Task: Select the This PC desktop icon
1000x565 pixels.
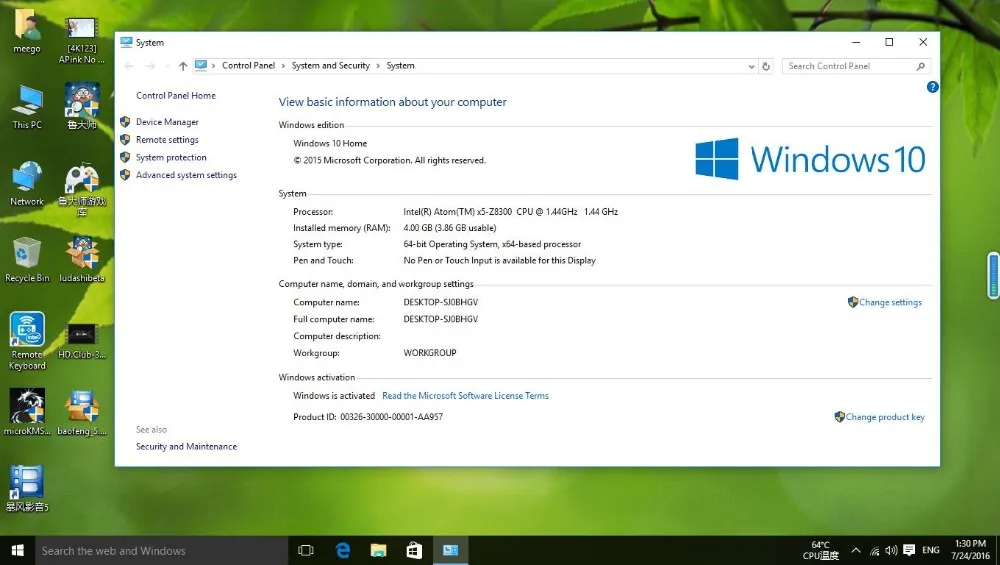Action: click(27, 107)
